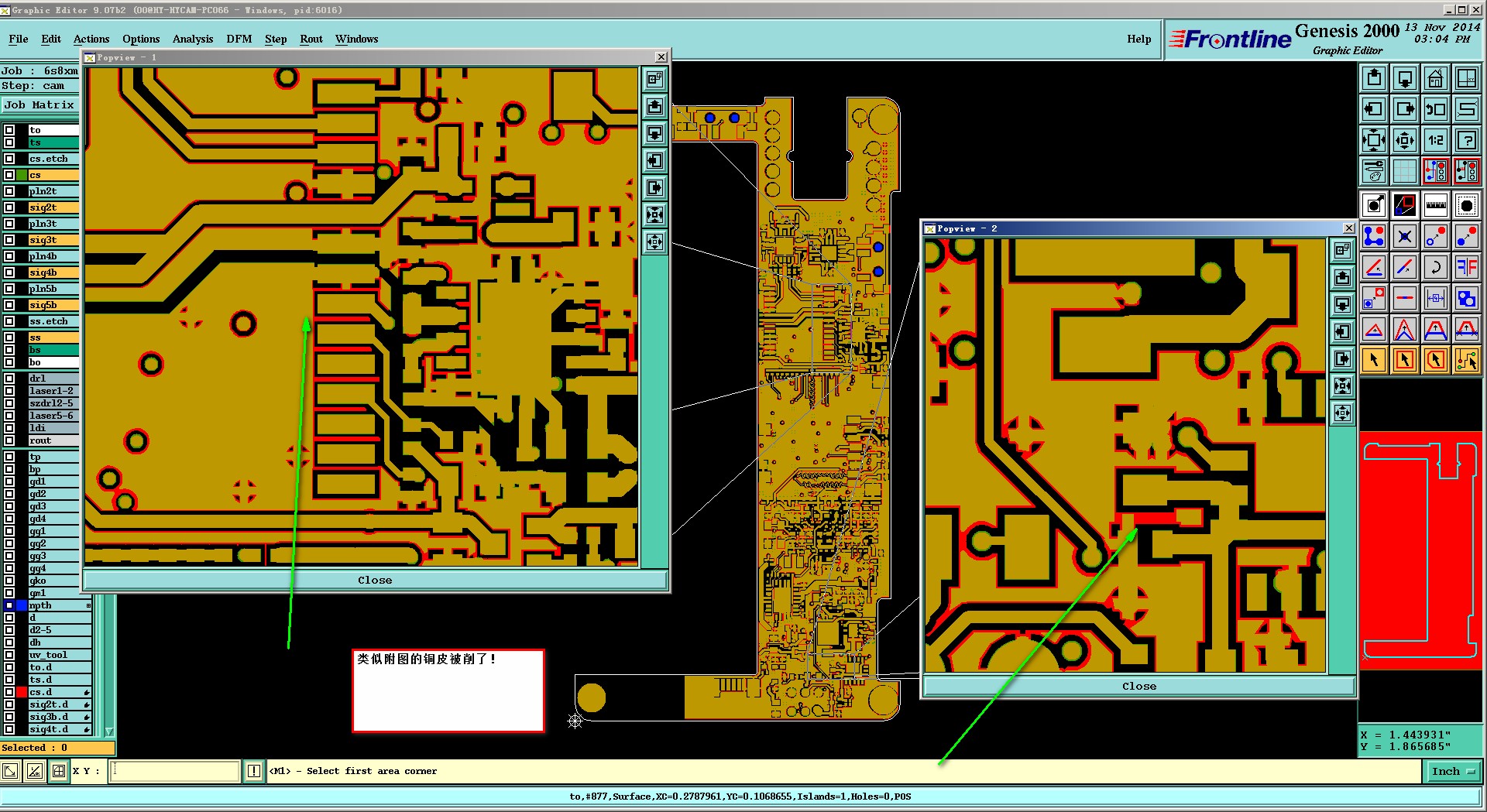Click layer list scroll-down arrow
This screenshot has height=812, width=1487.
point(109,731)
